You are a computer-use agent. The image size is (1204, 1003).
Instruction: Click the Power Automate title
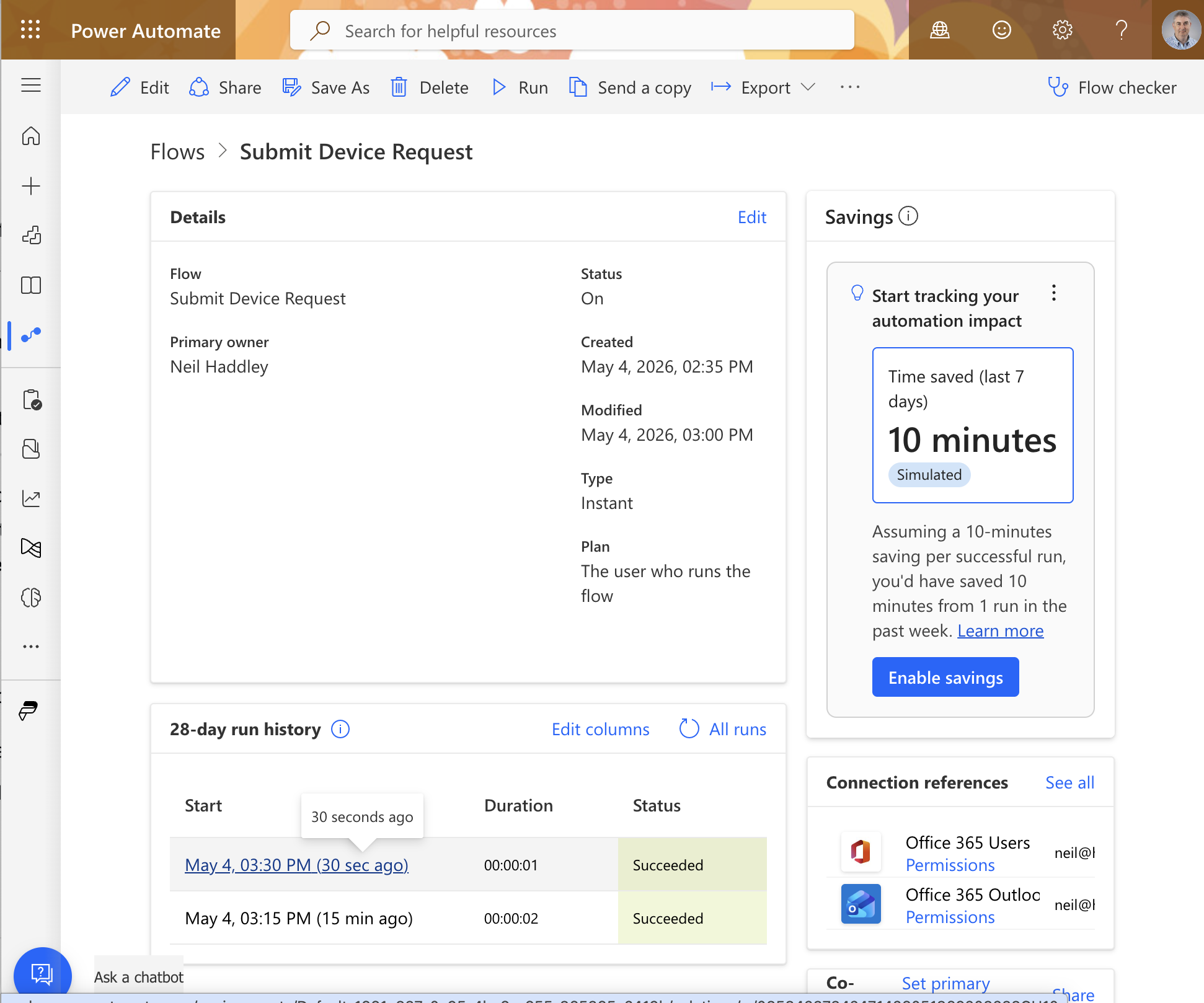[146, 30]
